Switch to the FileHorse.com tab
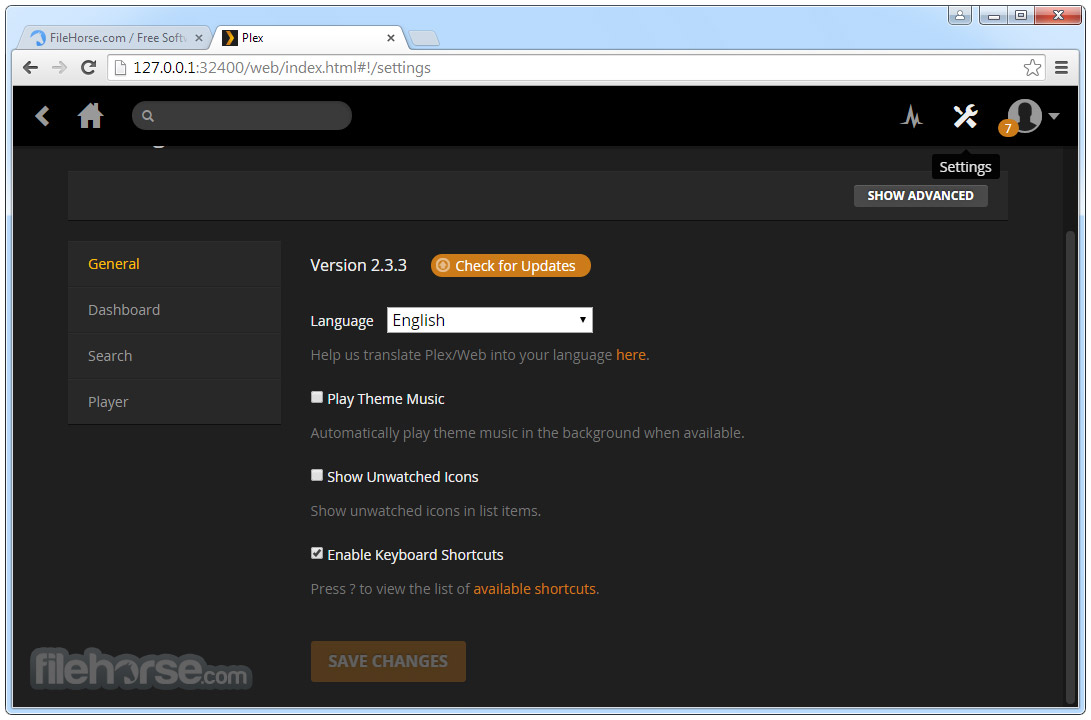1091x720 pixels. (x=116, y=38)
